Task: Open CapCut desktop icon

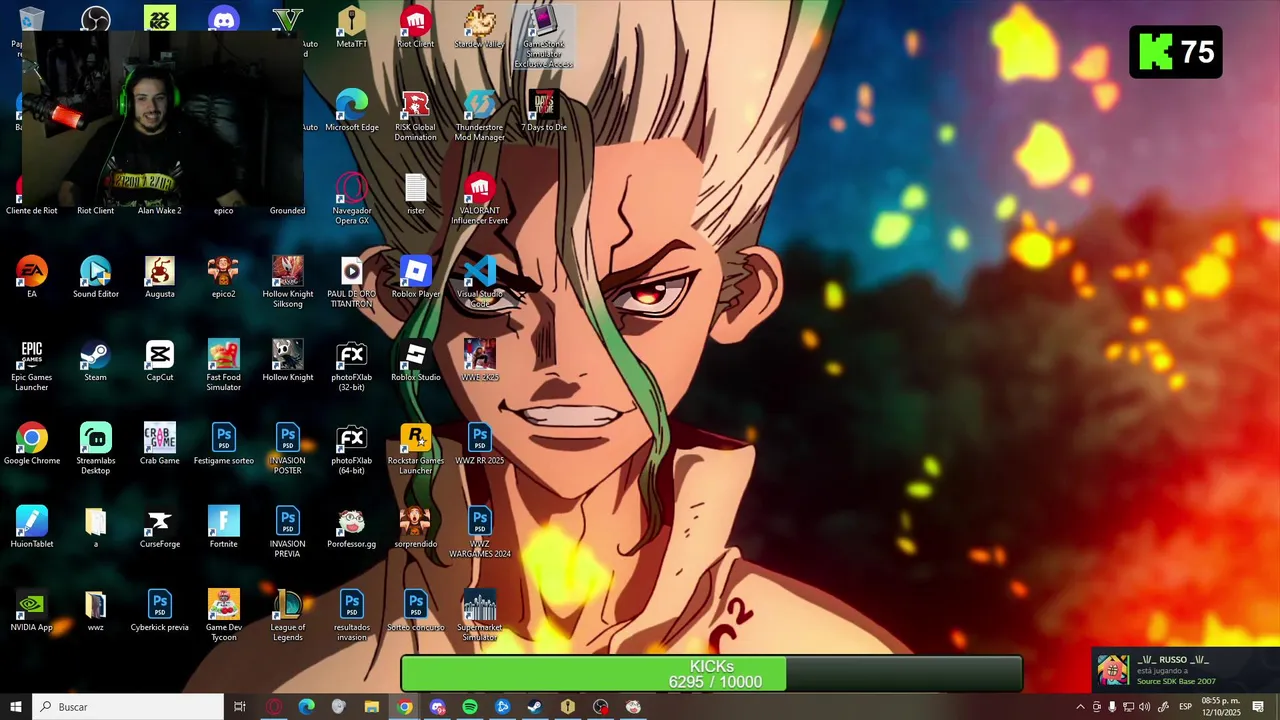Action: click(x=160, y=361)
